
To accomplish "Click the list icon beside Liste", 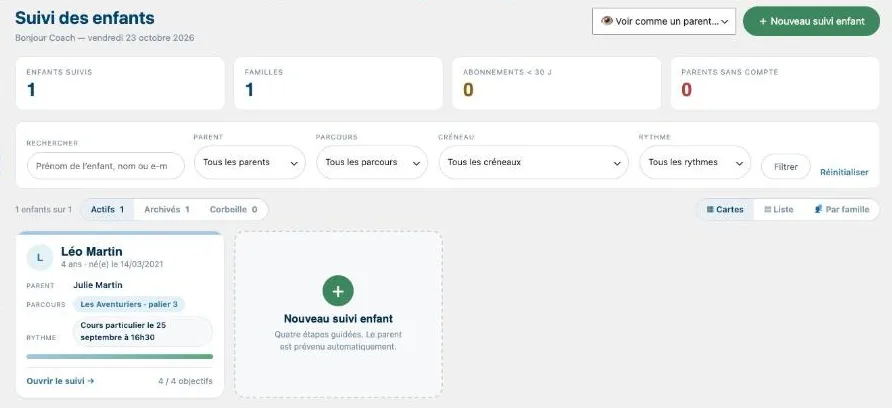I will click(x=767, y=209).
